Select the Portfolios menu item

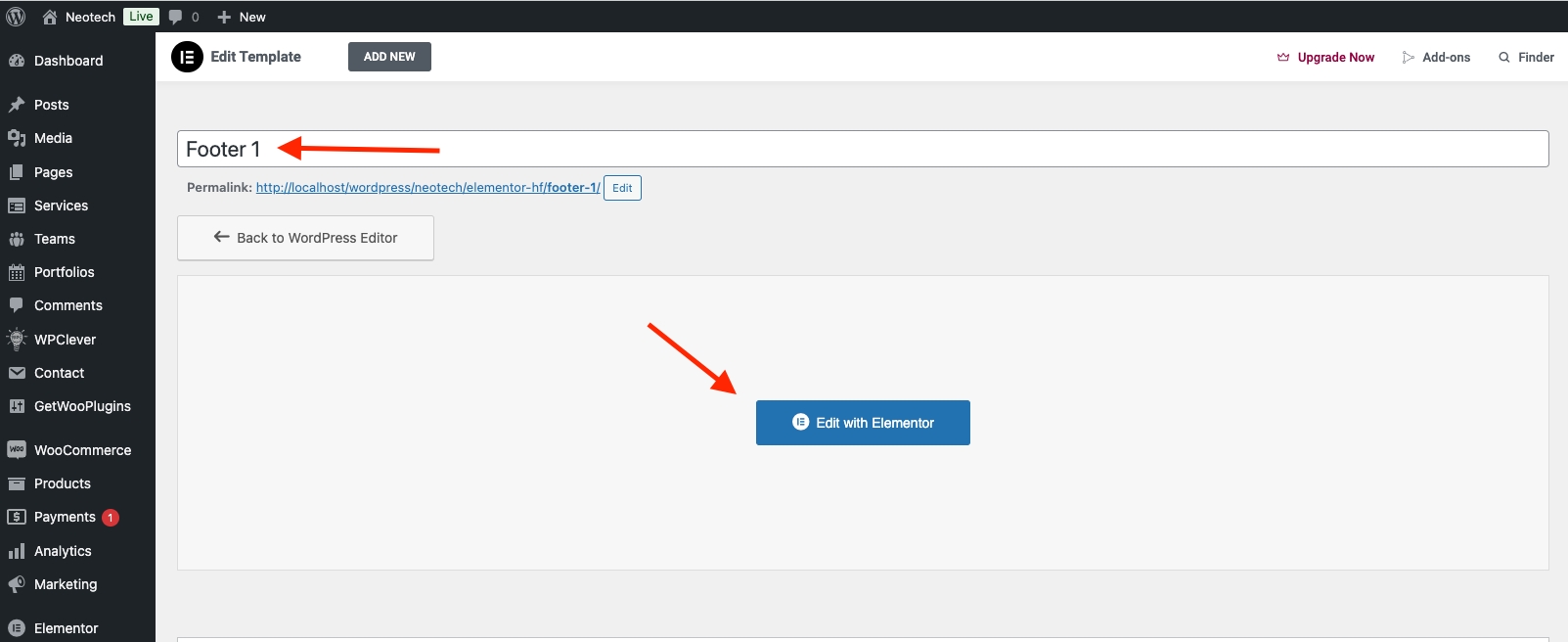(x=64, y=272)
